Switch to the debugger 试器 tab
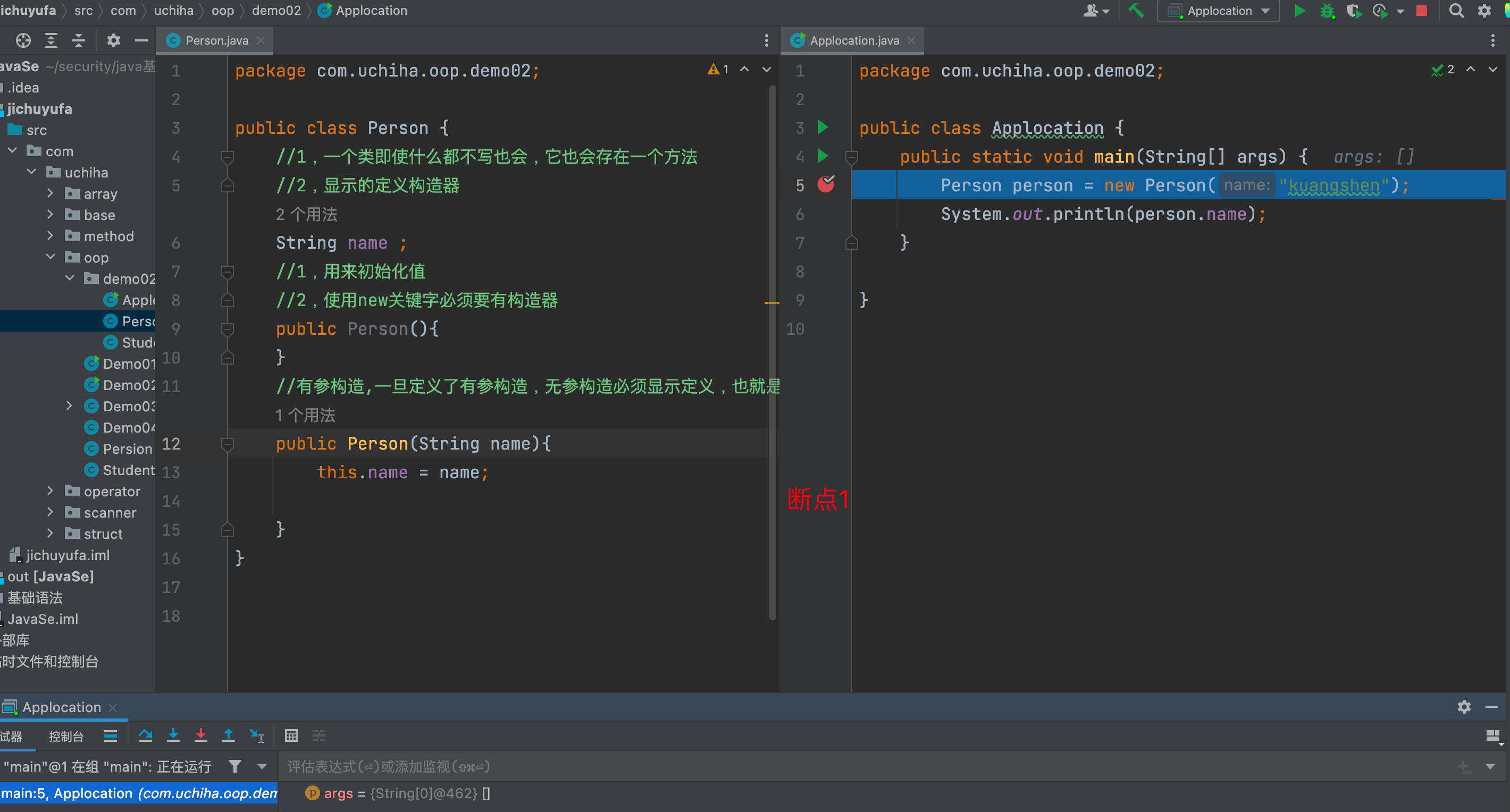The image size is (1510, 812). click(x=11, y=737)
